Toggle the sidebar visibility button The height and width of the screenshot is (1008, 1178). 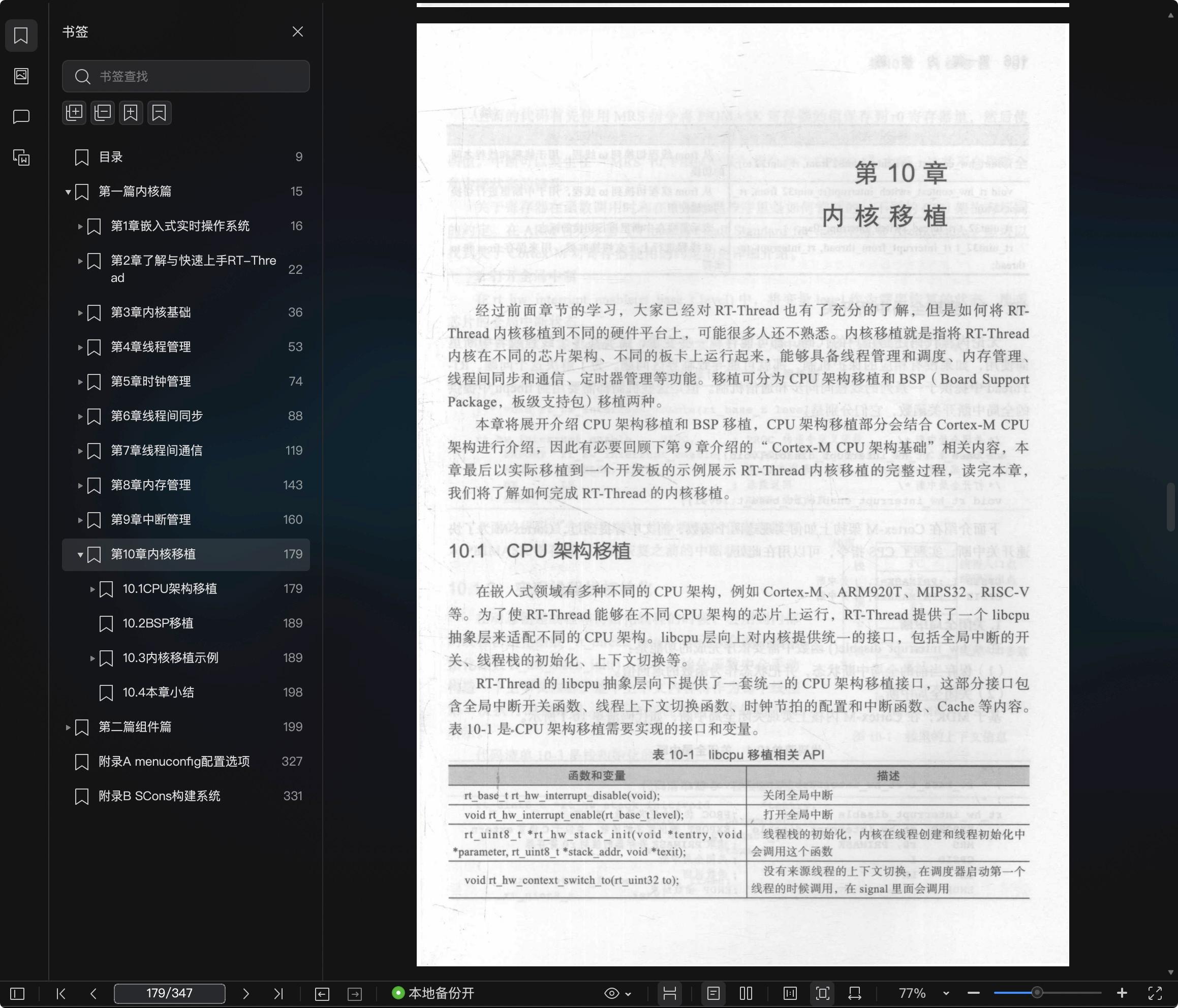(18, 993)
